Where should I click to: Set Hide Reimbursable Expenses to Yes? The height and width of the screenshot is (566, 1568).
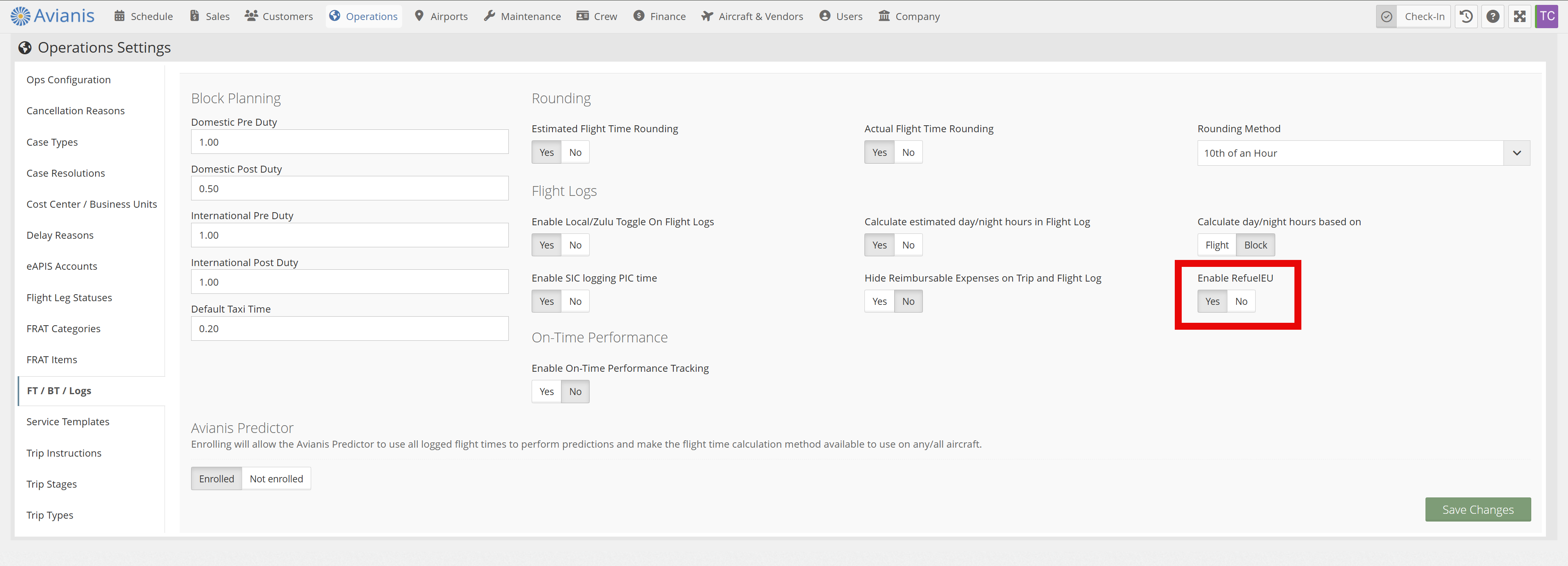[x=879, y=301]
